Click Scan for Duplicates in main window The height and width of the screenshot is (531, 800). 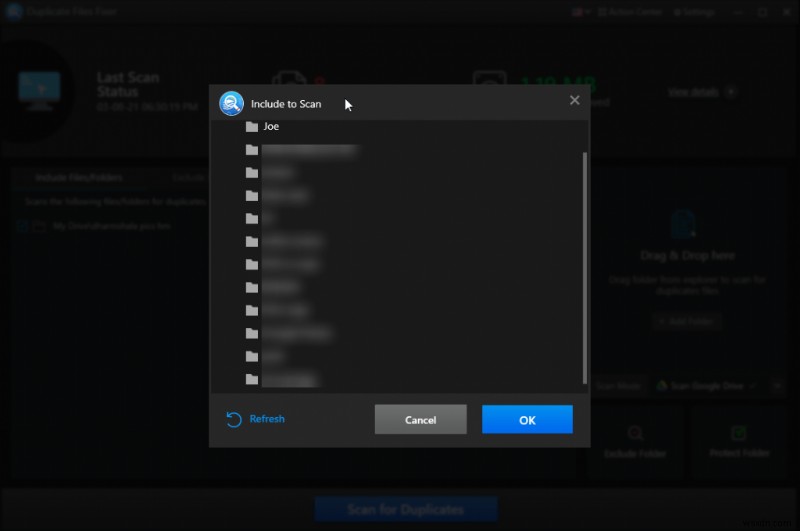pyautogui.click(x=406, y=509)
